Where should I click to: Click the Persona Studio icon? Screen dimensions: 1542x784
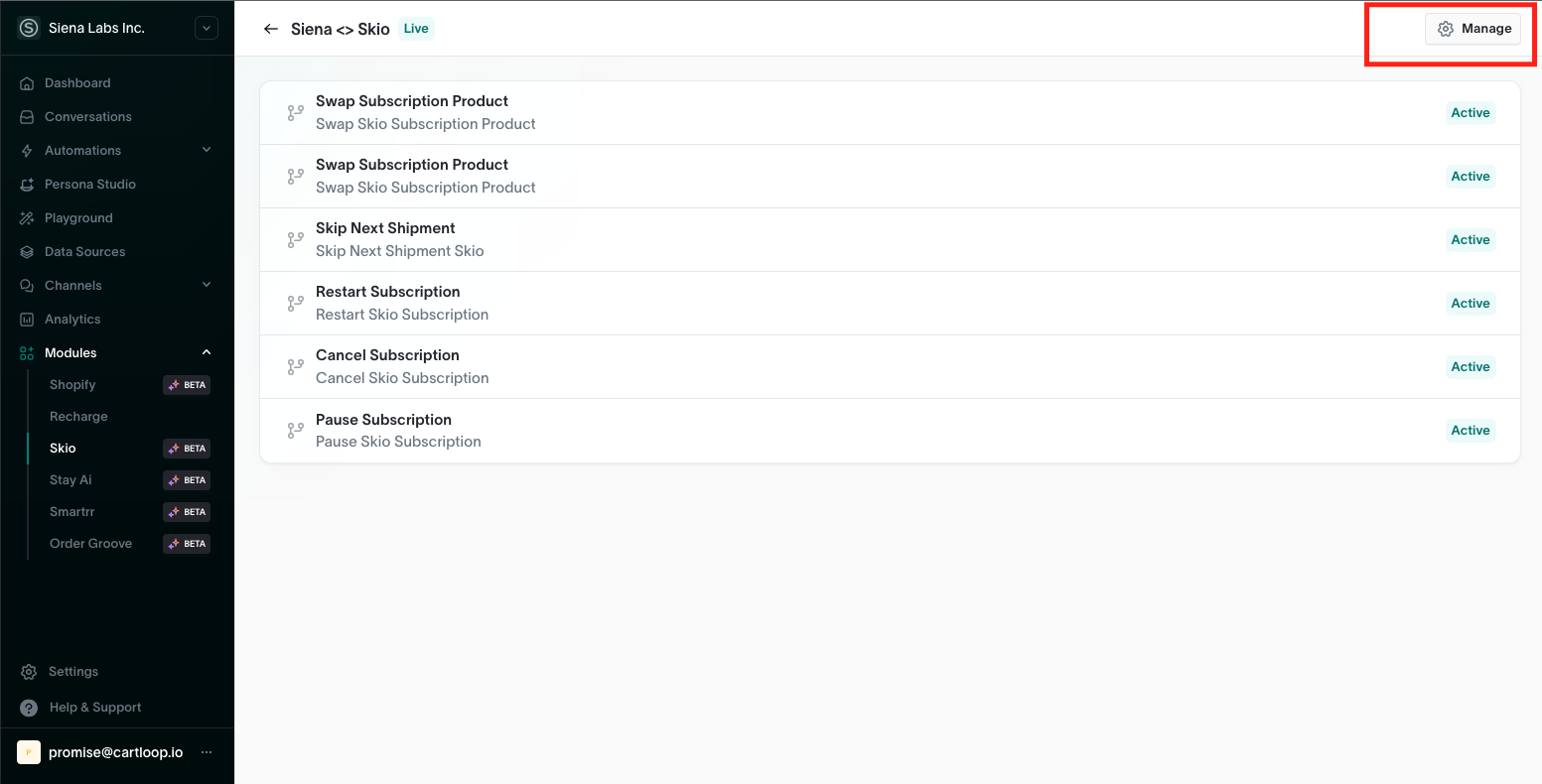(x=28, y=185)
